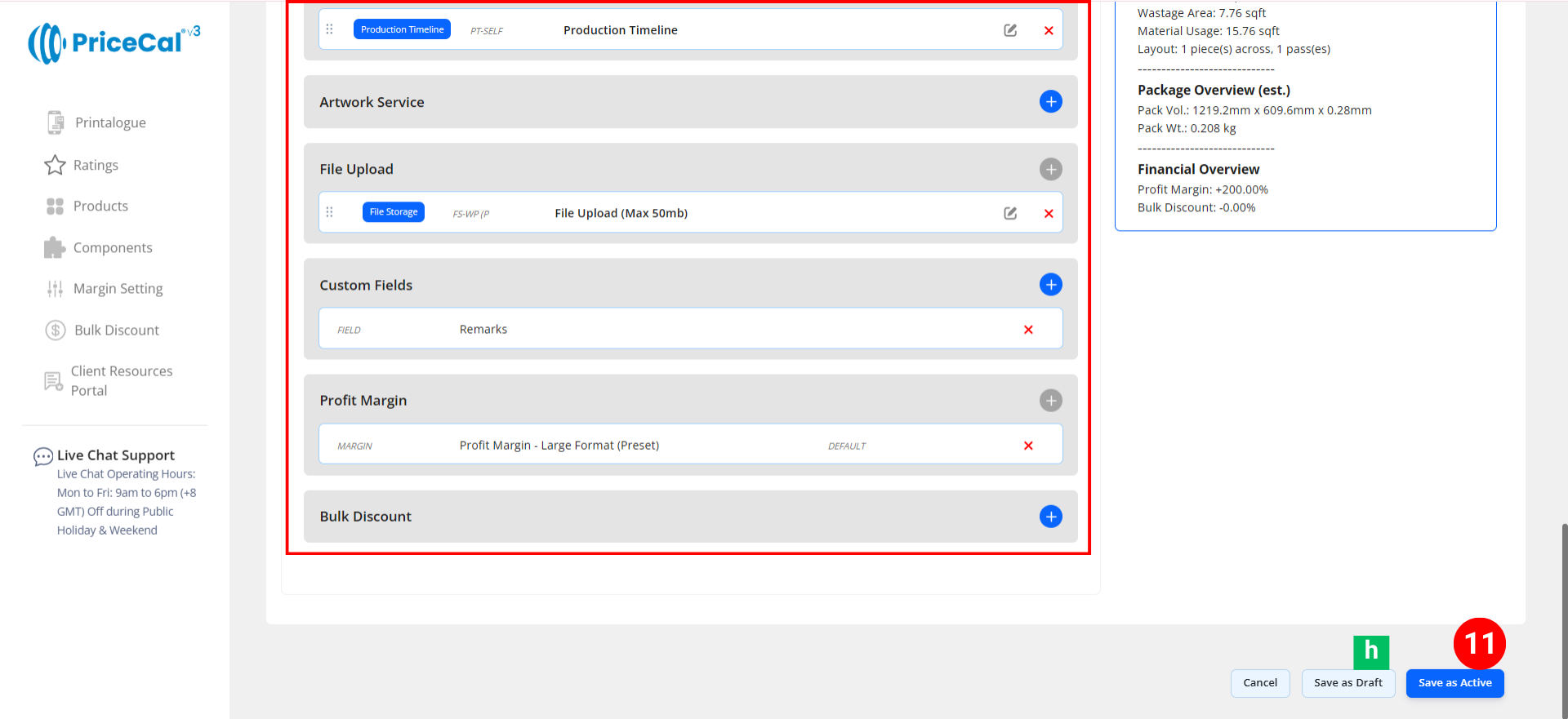Edit the File Upload (Max 50mb) entry
This screenshot has width=1568, height=719.
(1010, 213)
